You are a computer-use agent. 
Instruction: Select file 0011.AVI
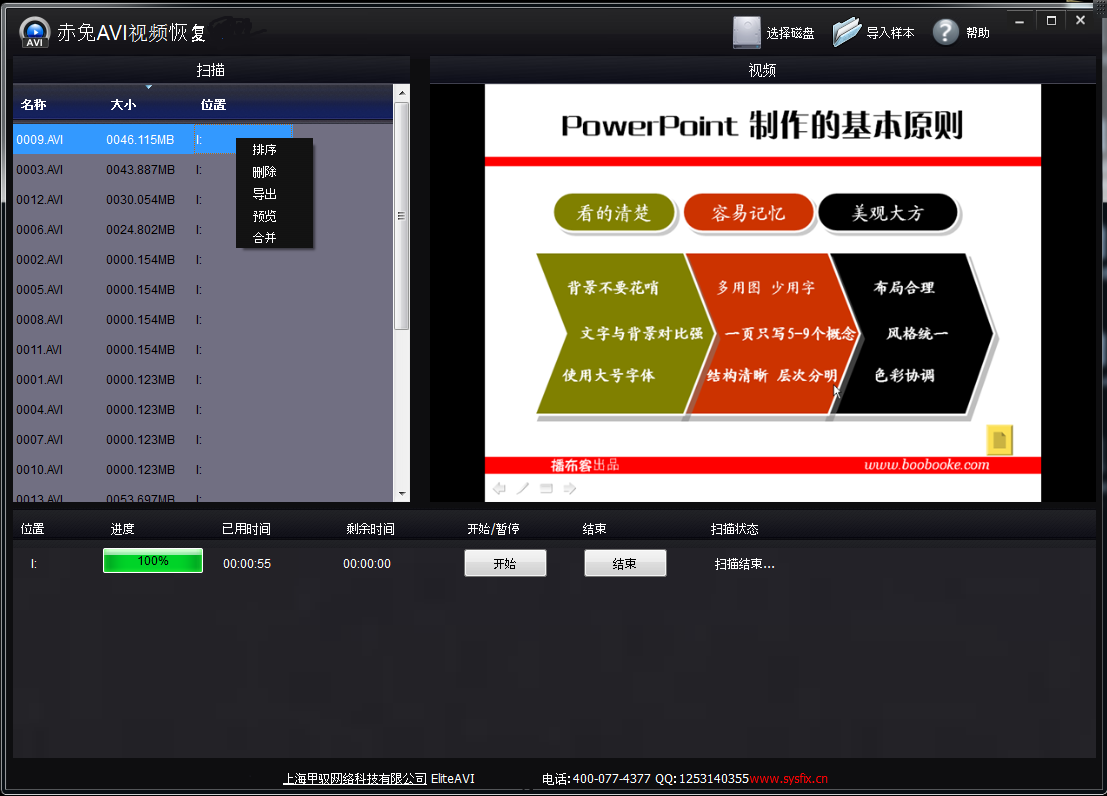(40, 350)
